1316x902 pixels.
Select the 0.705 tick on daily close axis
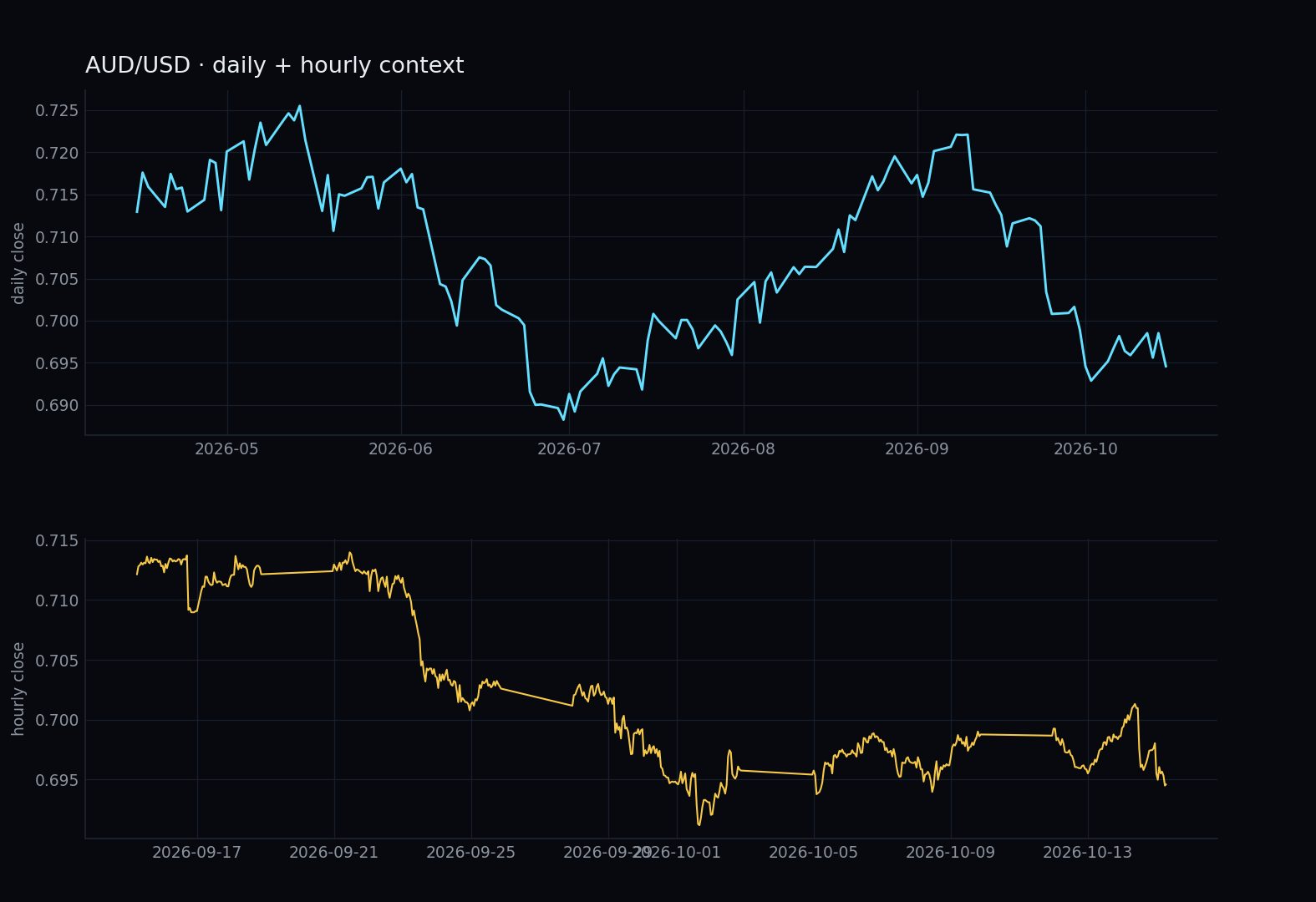pos(57,279)
